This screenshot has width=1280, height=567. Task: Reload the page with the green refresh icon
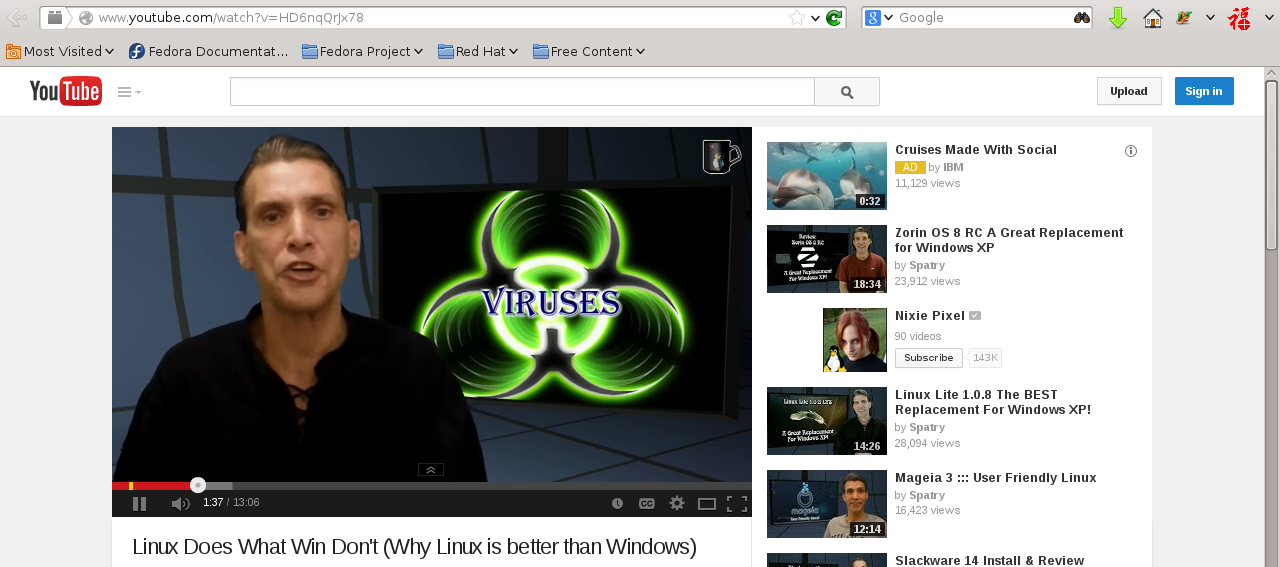coord(834,18)
